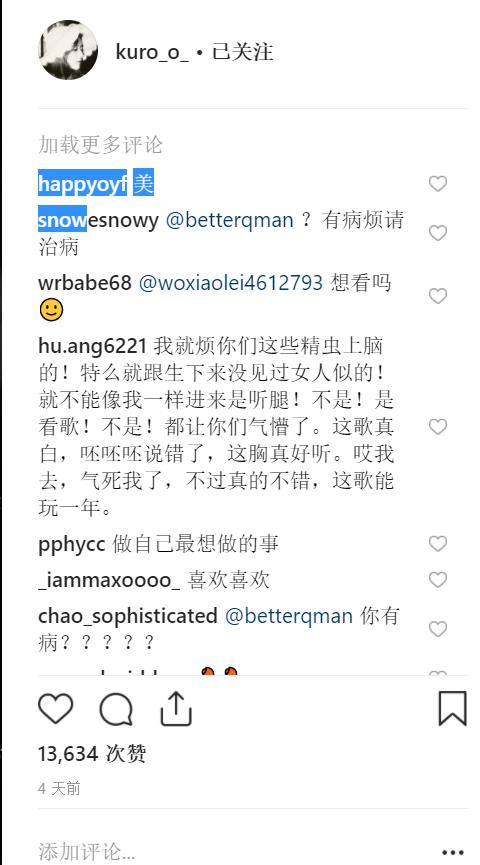Toggle the 已关注 following button
This screenshot has height=865, width=480.
tap(243, 52)
